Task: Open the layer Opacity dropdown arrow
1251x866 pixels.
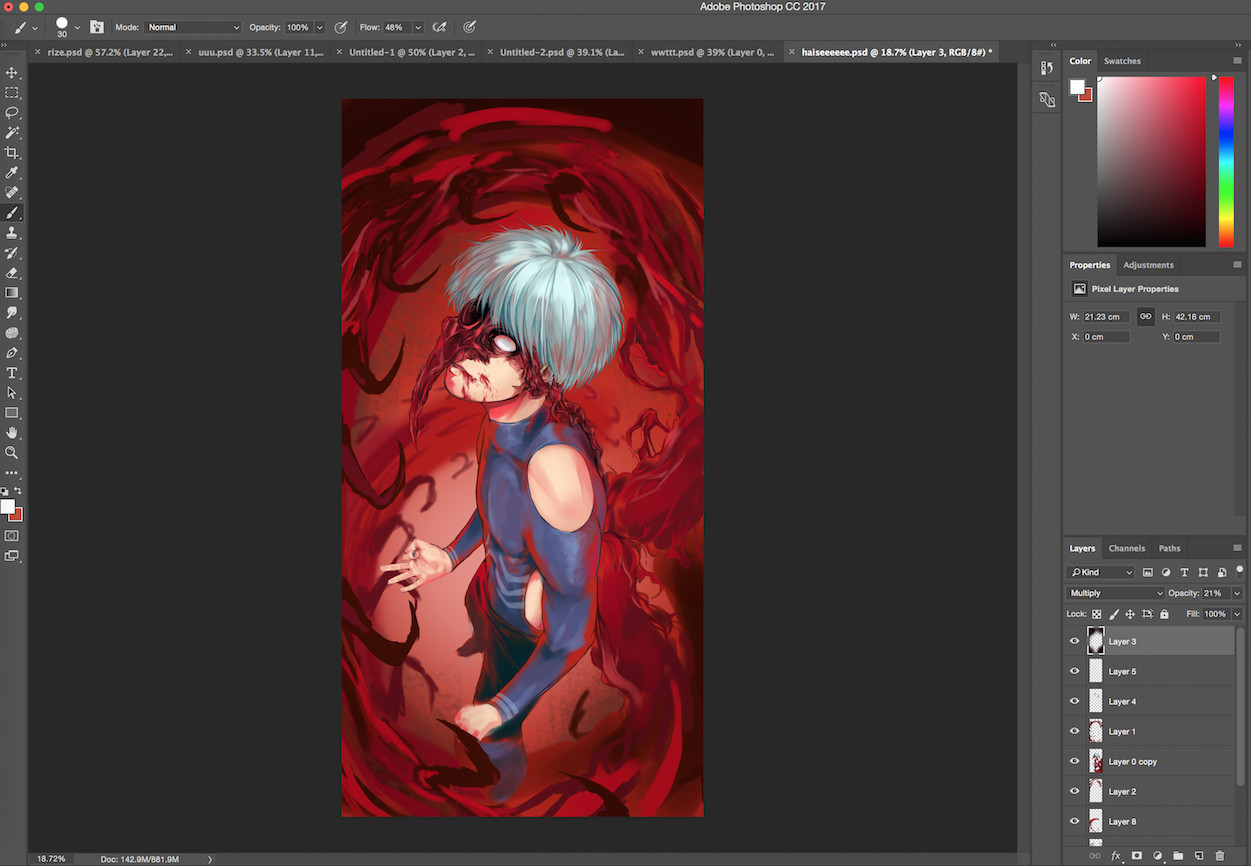Action: [1237, 593]
